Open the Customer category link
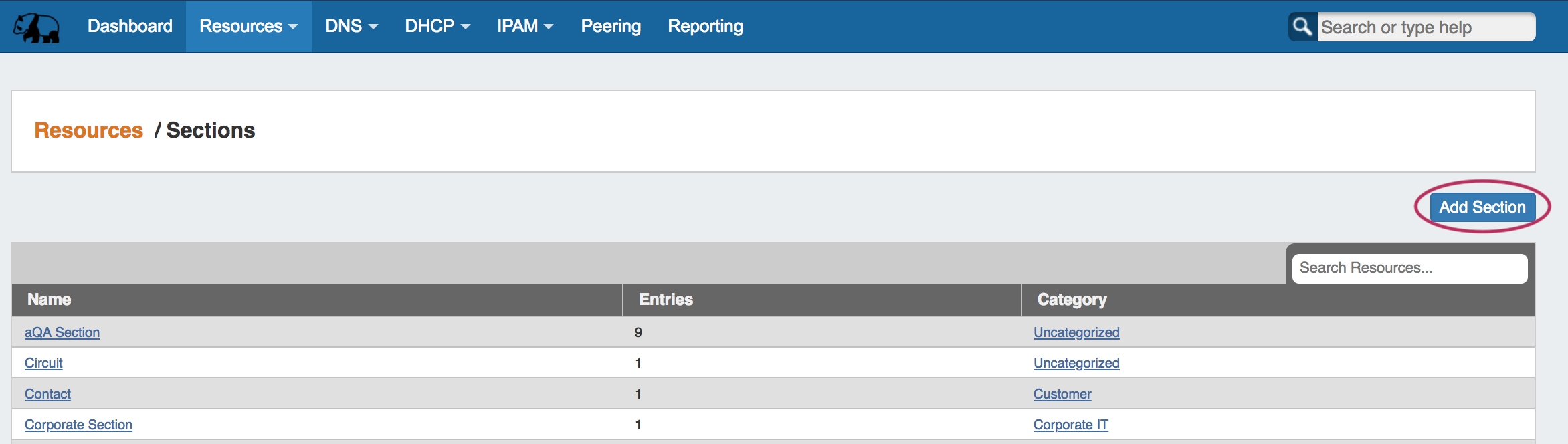Image resolution: width=1568 pixels, height=444 pixels. [1062, 394]
